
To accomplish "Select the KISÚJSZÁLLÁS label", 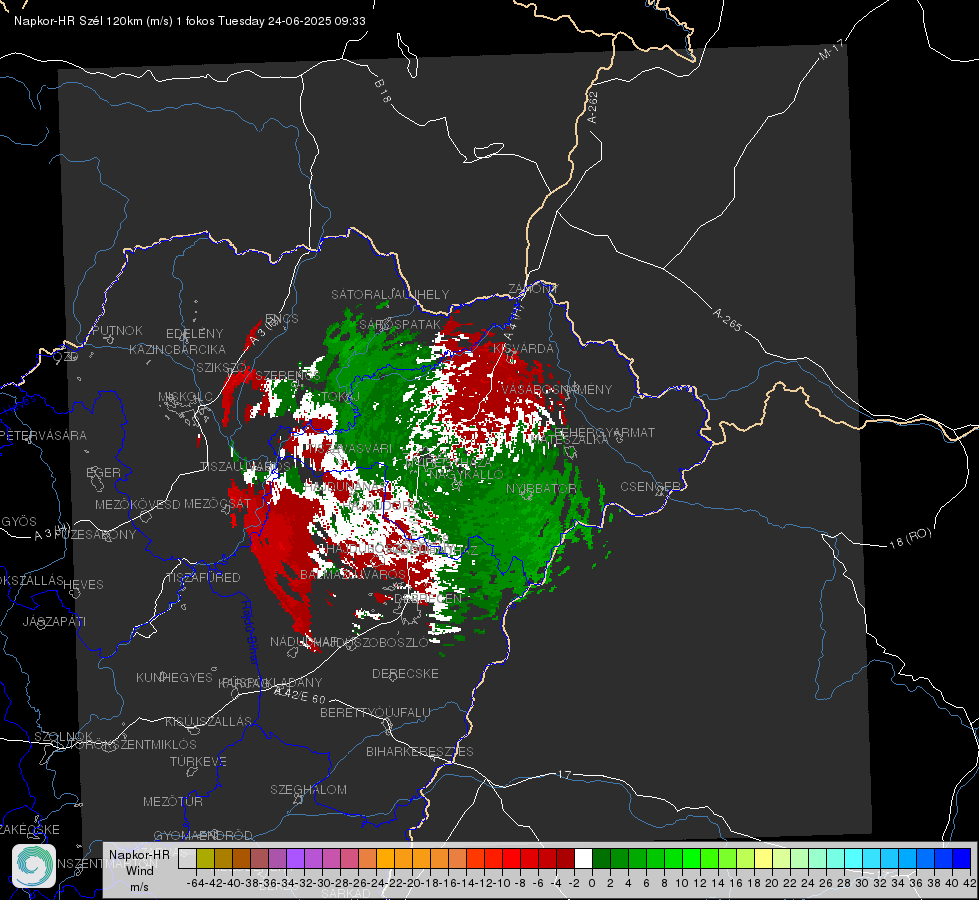I will [x=209, y=721].
